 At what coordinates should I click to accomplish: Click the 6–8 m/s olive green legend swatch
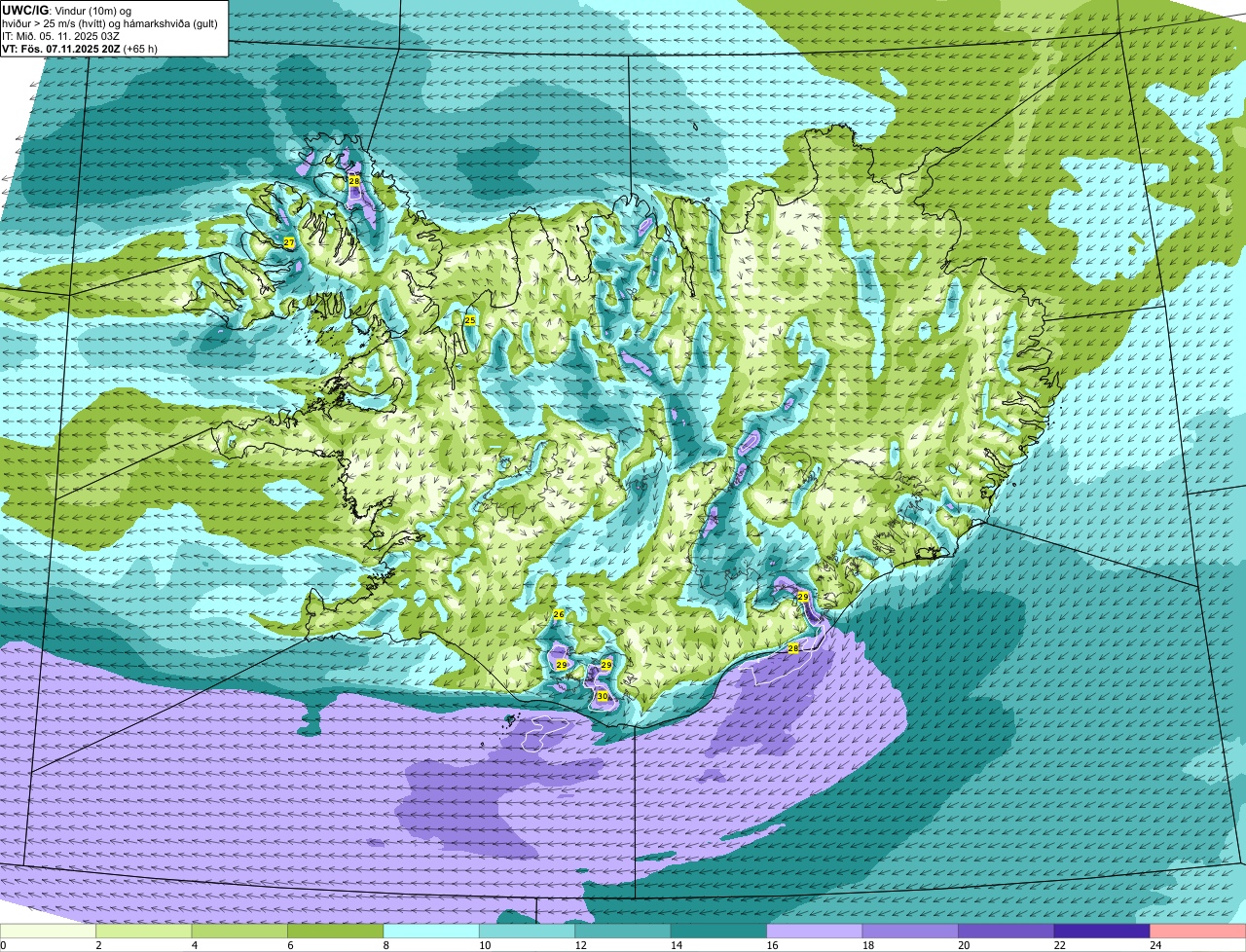(336, 932)
